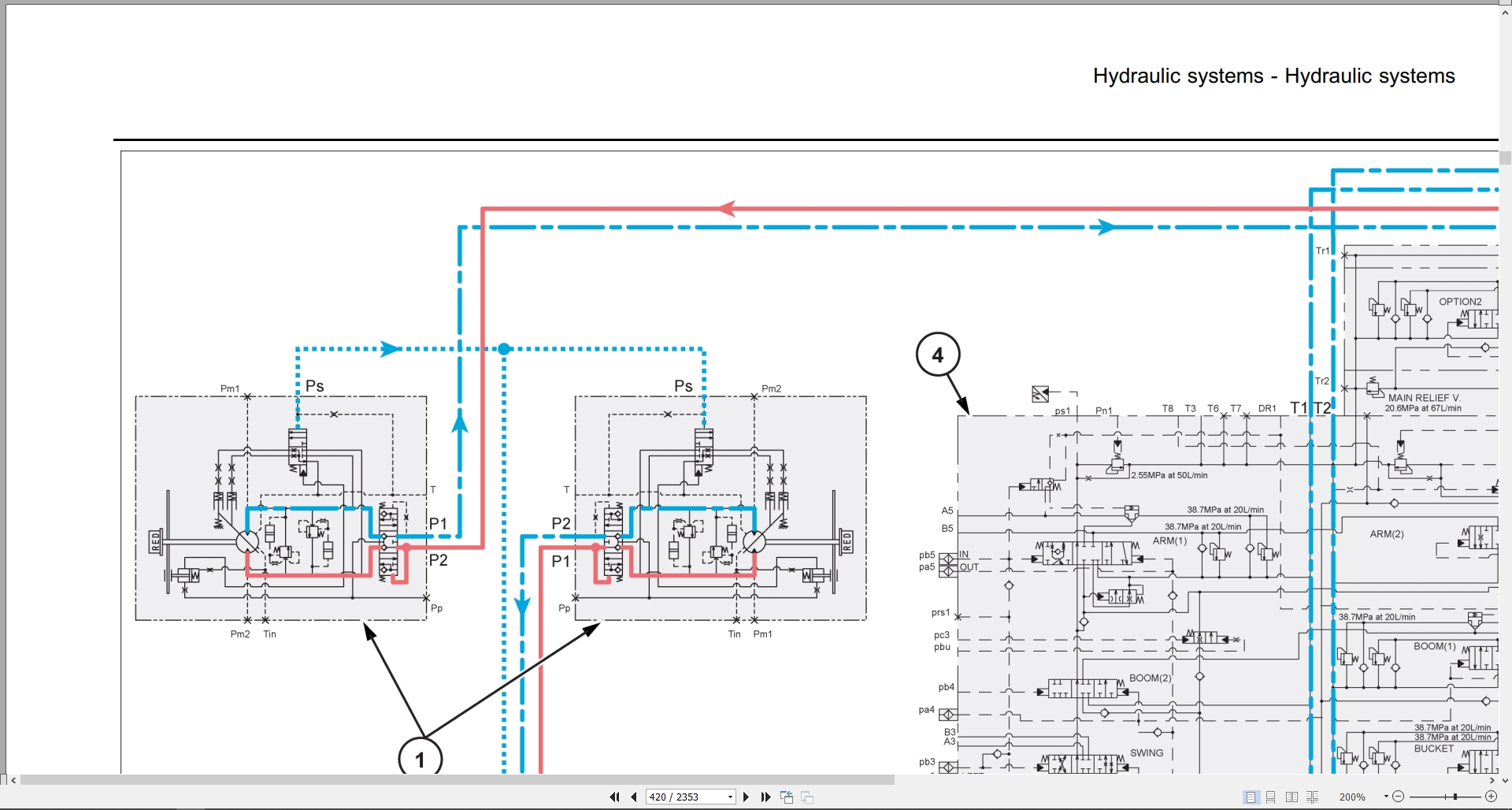Select single page view layout
This screenshot has height=810, width=1512.
tap(1251, 797)
